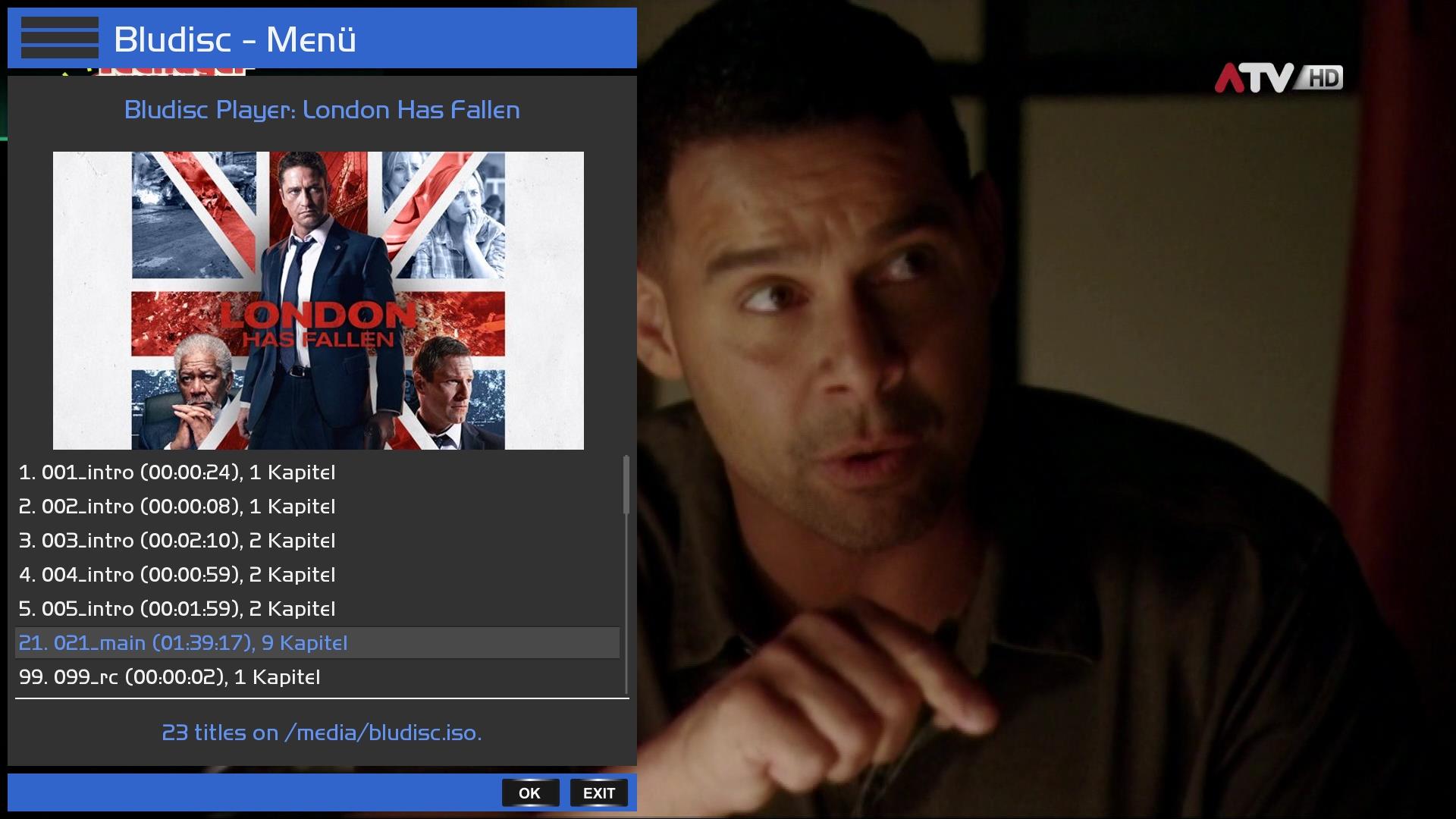
Task: Select title 001_intro in the list
Action: point(177,472)
